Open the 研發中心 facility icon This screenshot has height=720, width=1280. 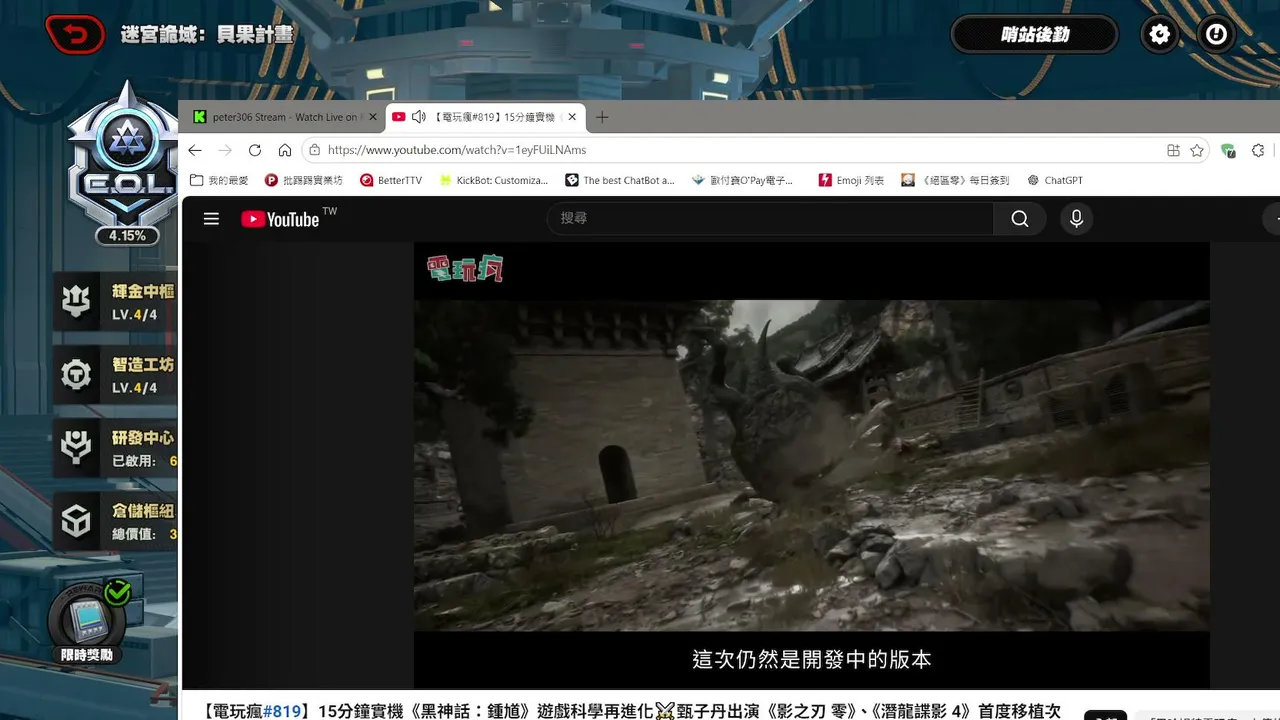pos(76,448)
